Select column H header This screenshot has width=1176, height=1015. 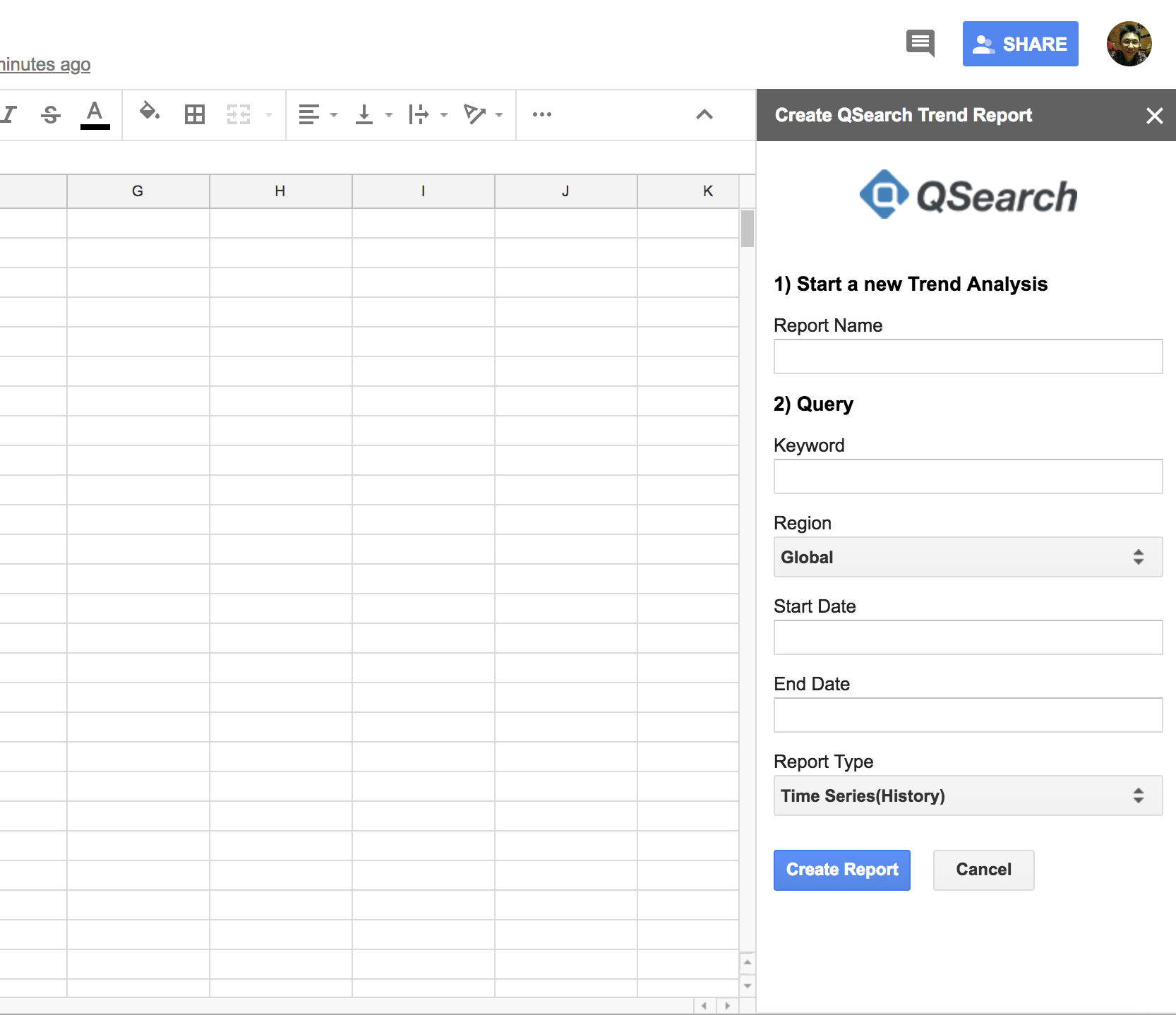pyautogui.click(x=281, y=191)
